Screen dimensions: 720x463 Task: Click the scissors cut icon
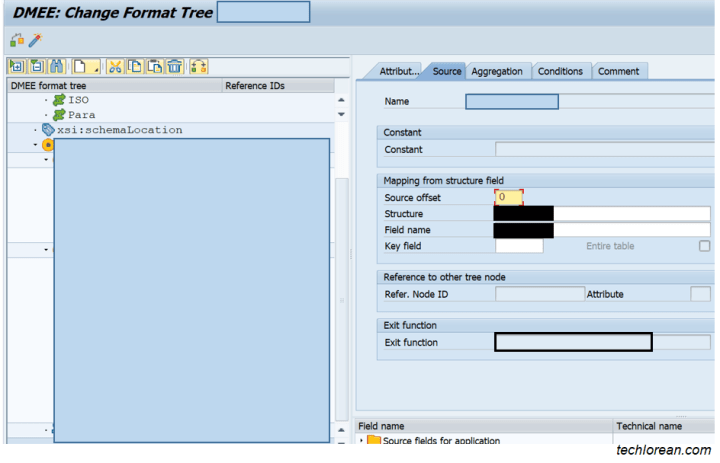click(115, 67)
